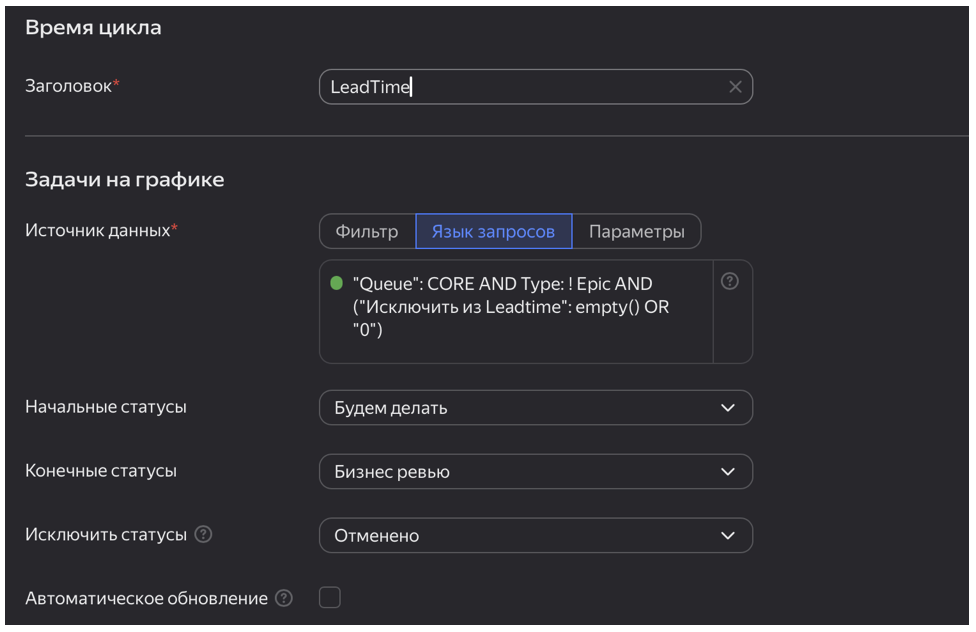Click the help icon inside query box

pyautogui.click(x=730, y=282)
